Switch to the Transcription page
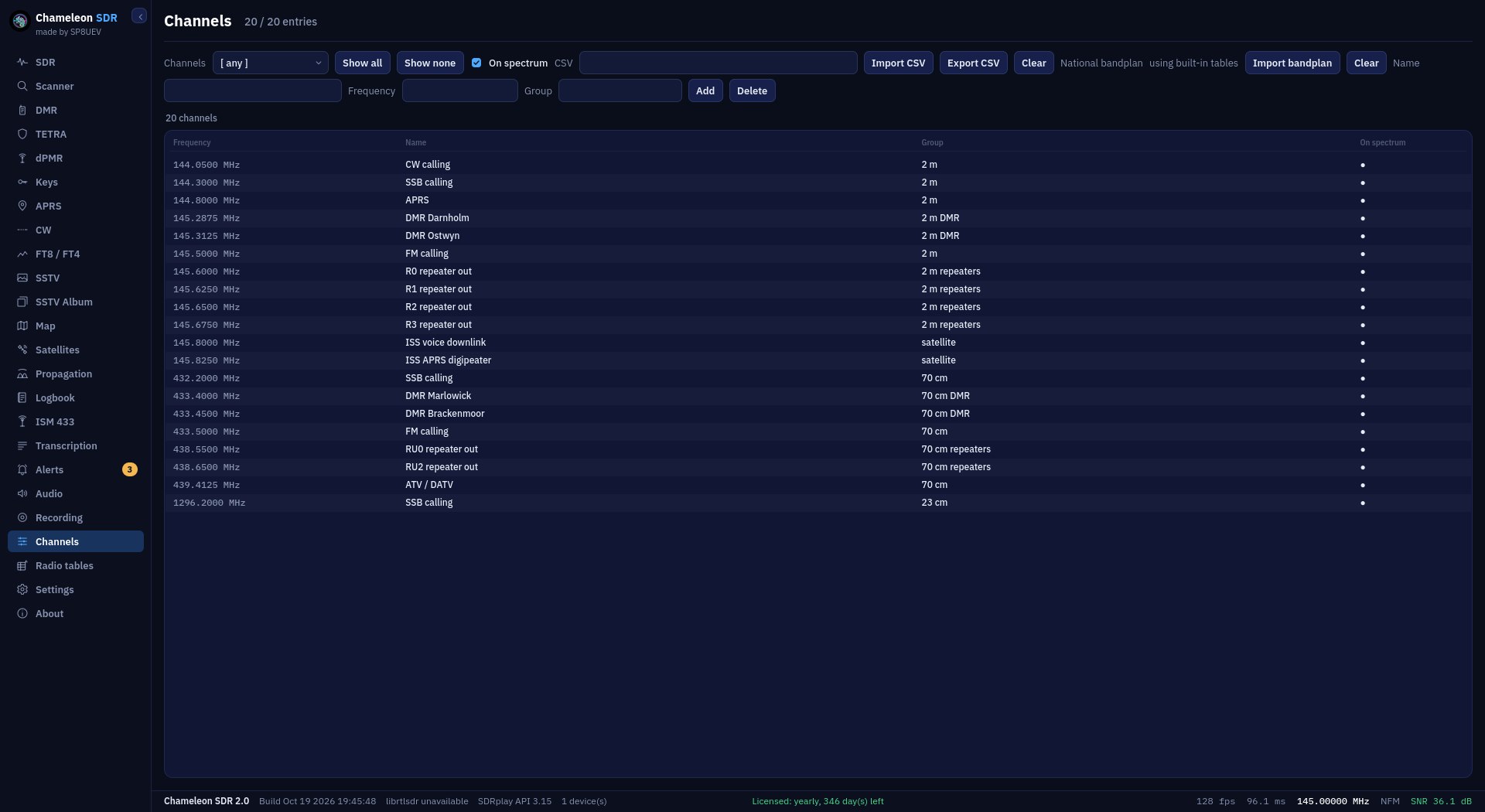The image size is (1485, 812). click(76, 446)
